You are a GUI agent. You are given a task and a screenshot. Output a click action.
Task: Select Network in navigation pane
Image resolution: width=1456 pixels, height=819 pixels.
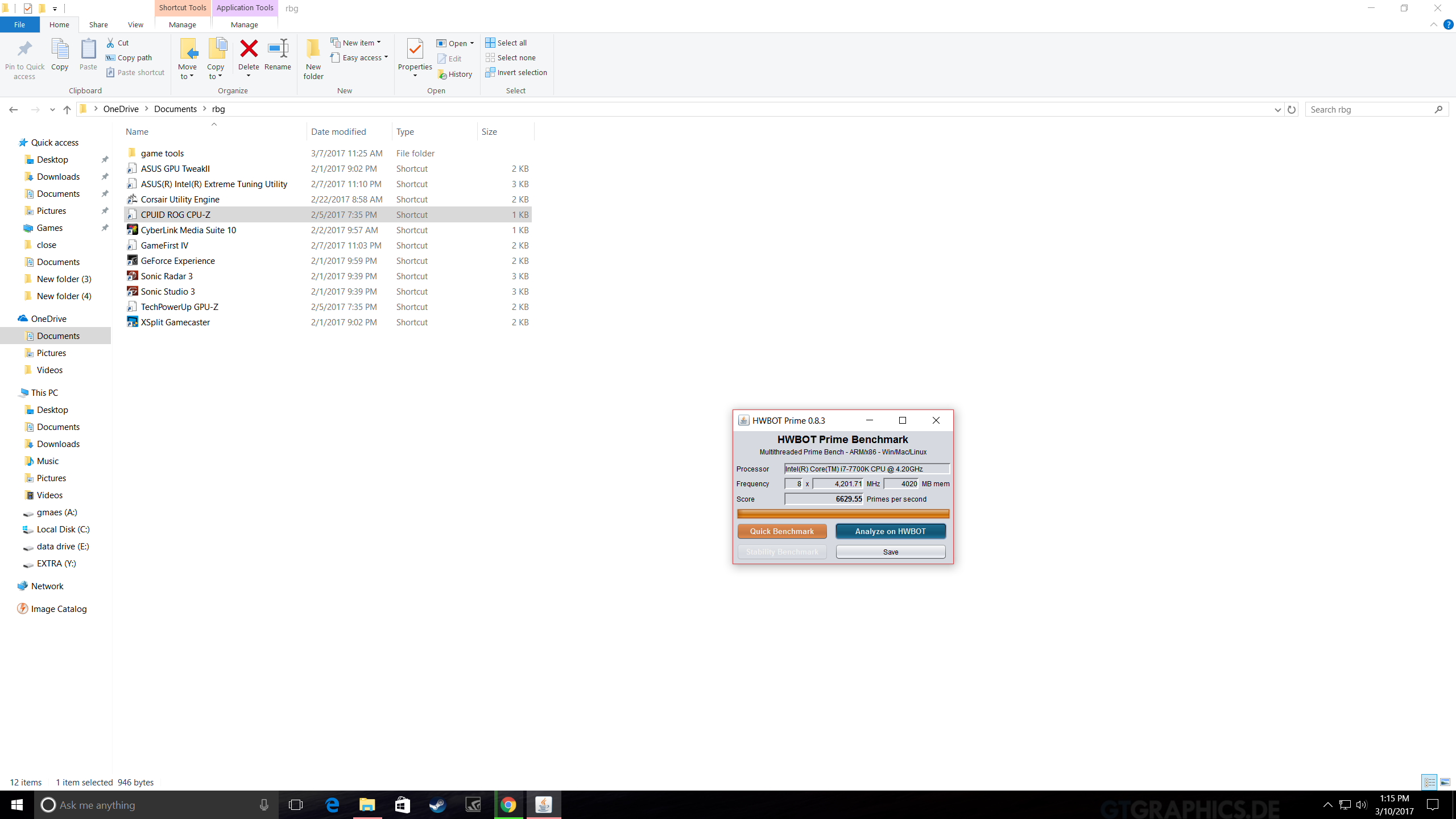tap(47, 586)
